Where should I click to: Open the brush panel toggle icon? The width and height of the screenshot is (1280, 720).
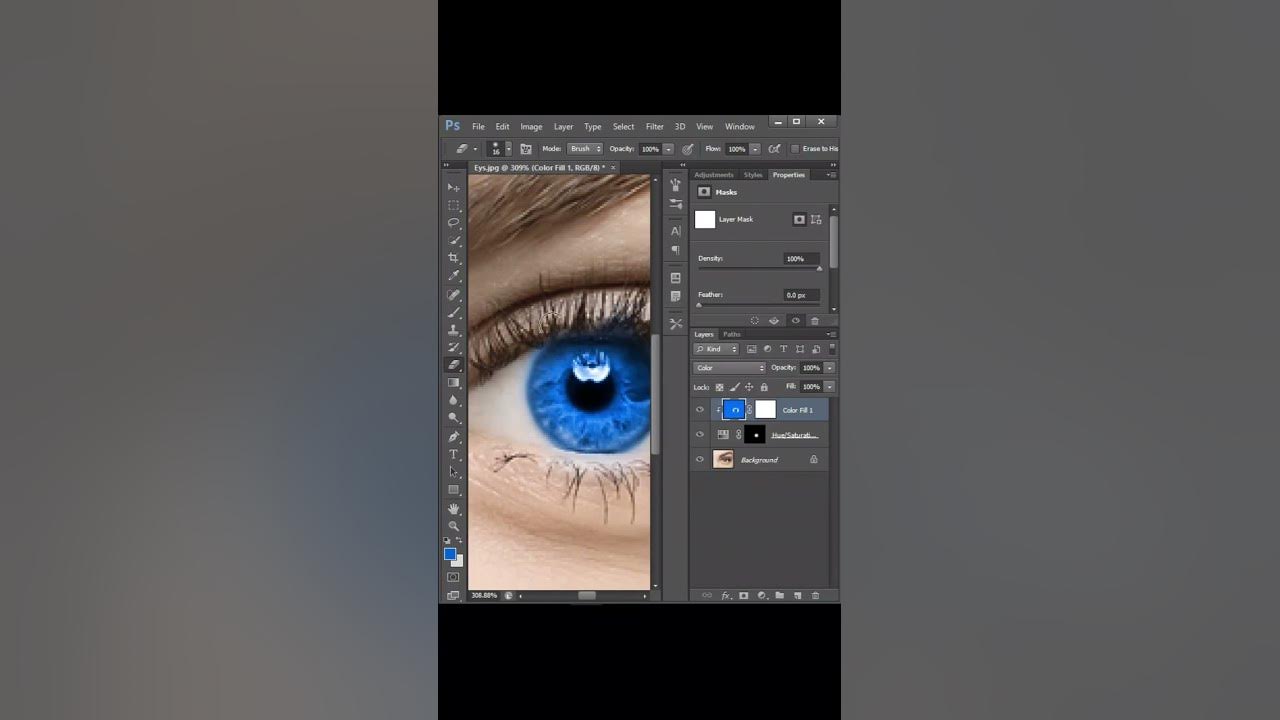coord(525,149)
